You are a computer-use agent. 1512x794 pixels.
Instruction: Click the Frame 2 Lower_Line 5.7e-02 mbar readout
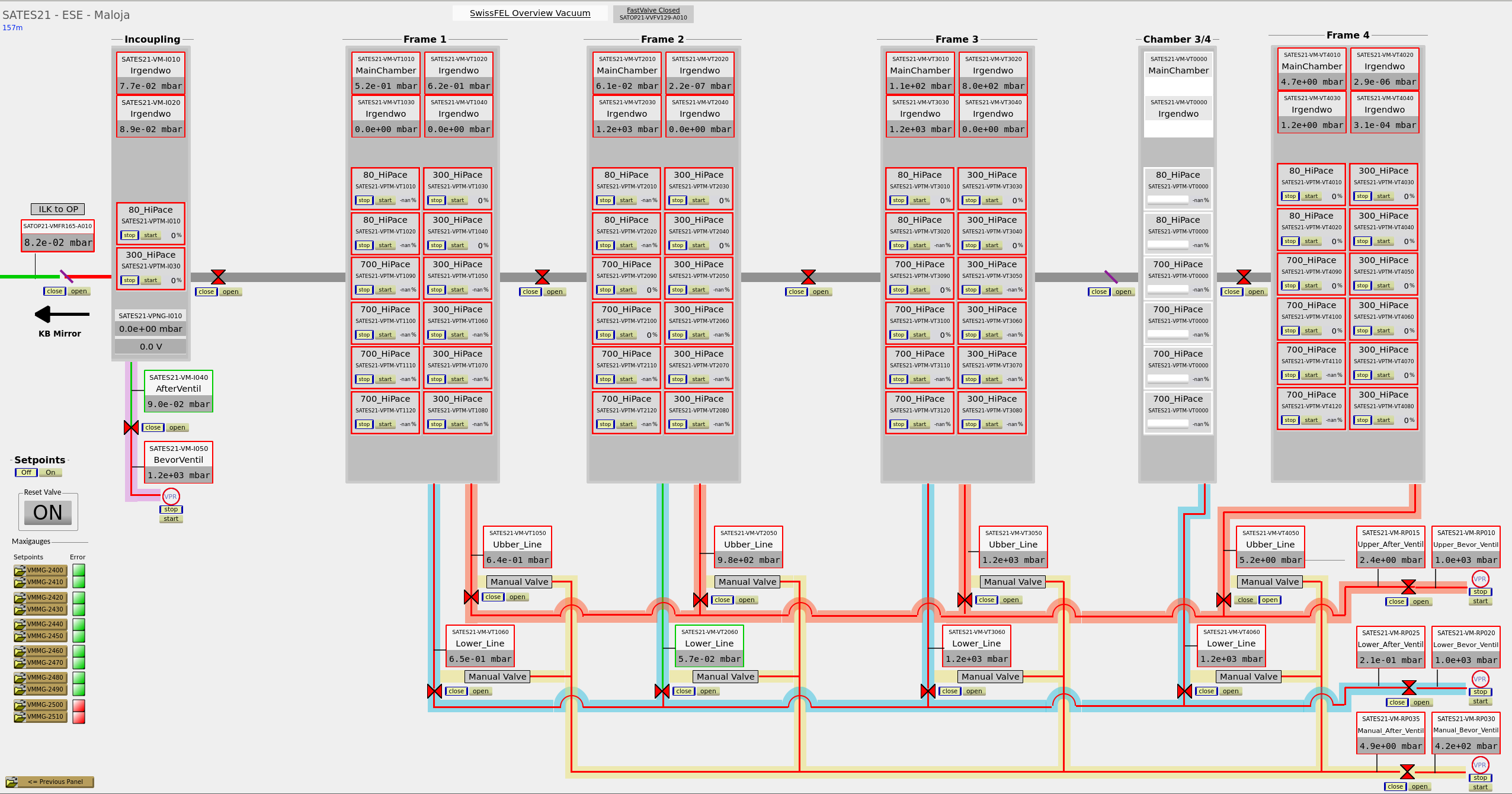coord(709,659)
